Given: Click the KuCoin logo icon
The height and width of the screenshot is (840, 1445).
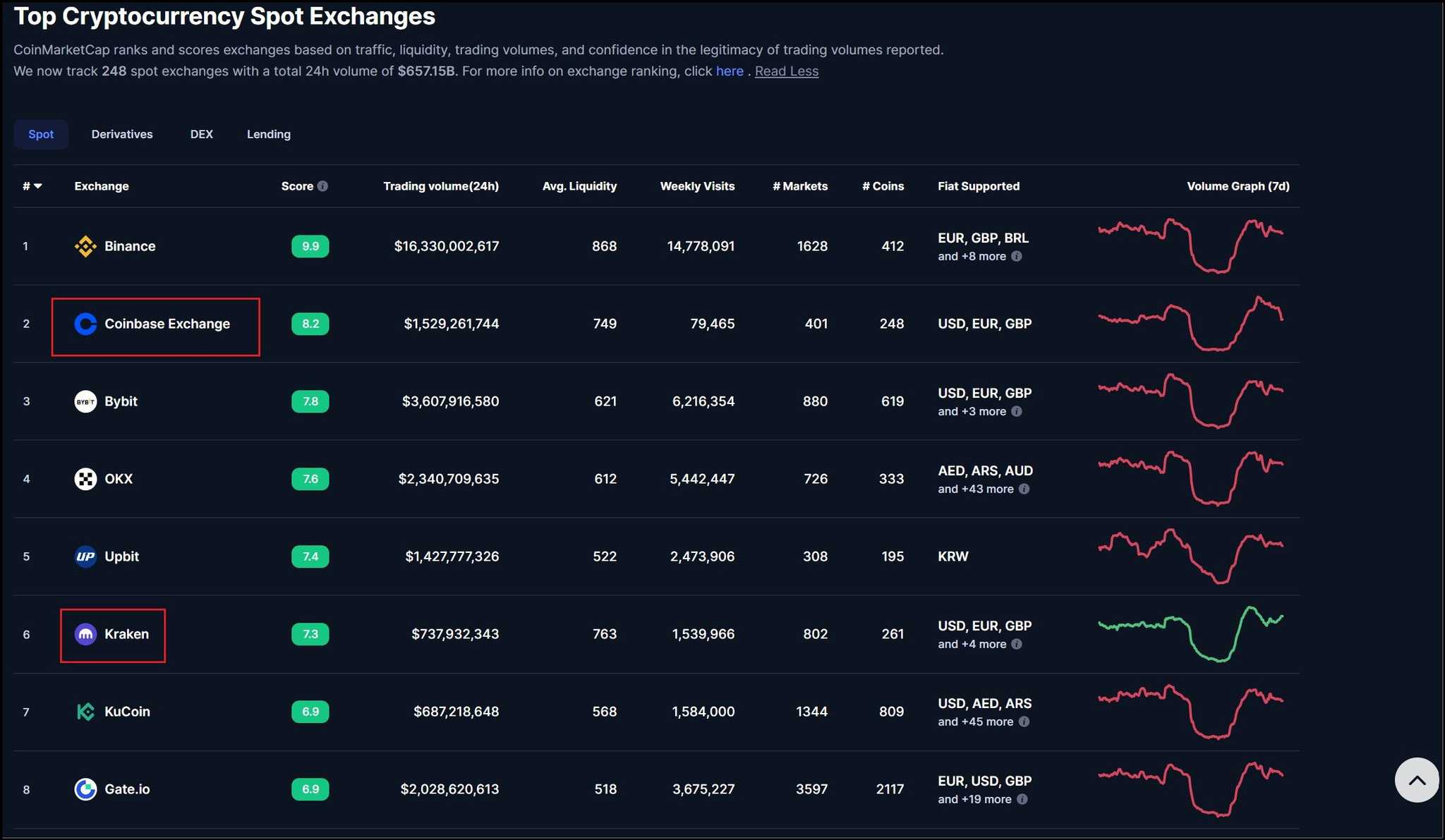Looking at the screenshot, I should coord(85,712).
